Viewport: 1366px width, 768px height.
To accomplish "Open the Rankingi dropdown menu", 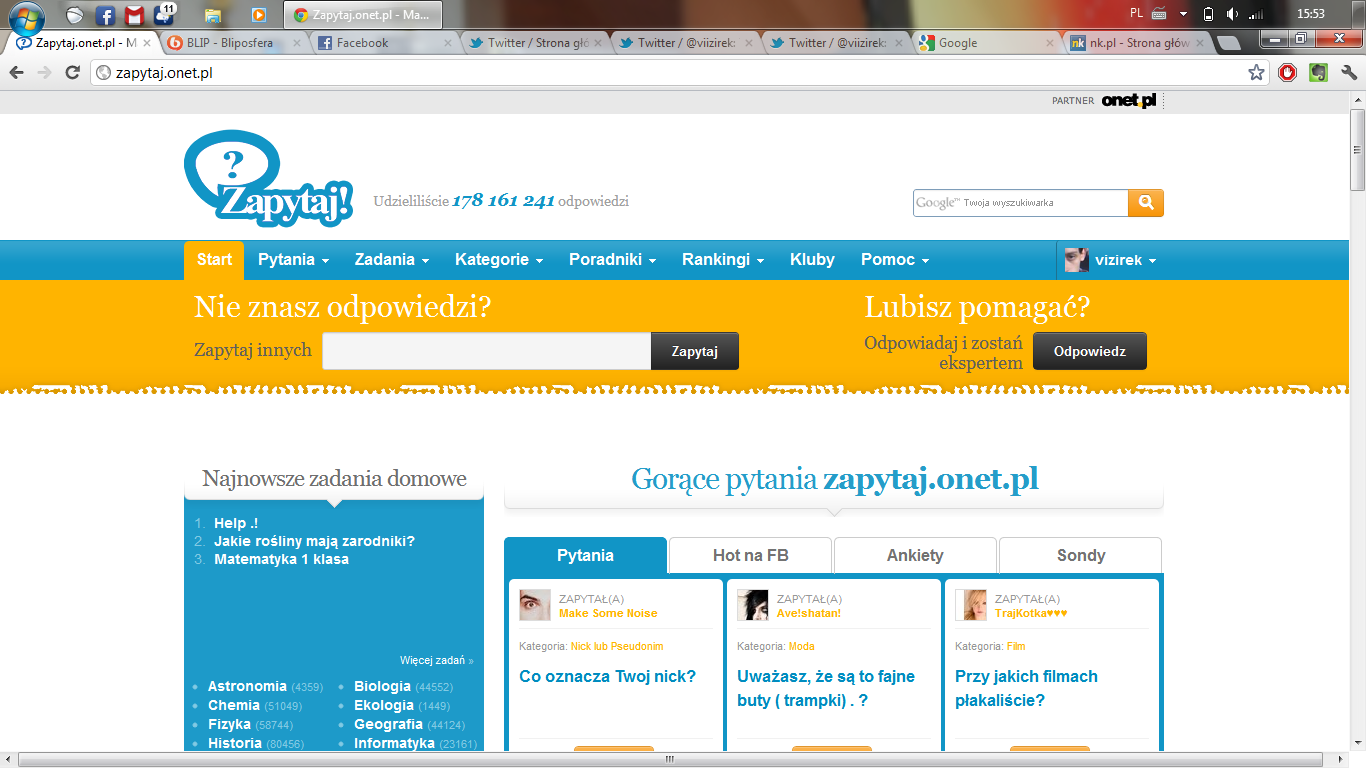I will [x=723, y=260].
